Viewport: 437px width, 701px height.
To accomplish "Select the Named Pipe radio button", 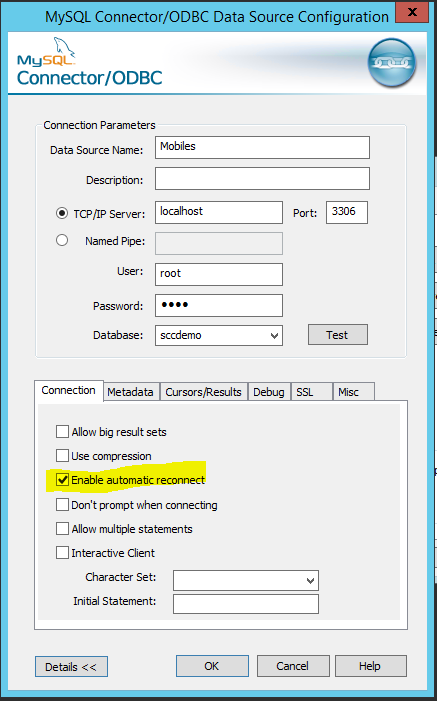I will point(62,241).
